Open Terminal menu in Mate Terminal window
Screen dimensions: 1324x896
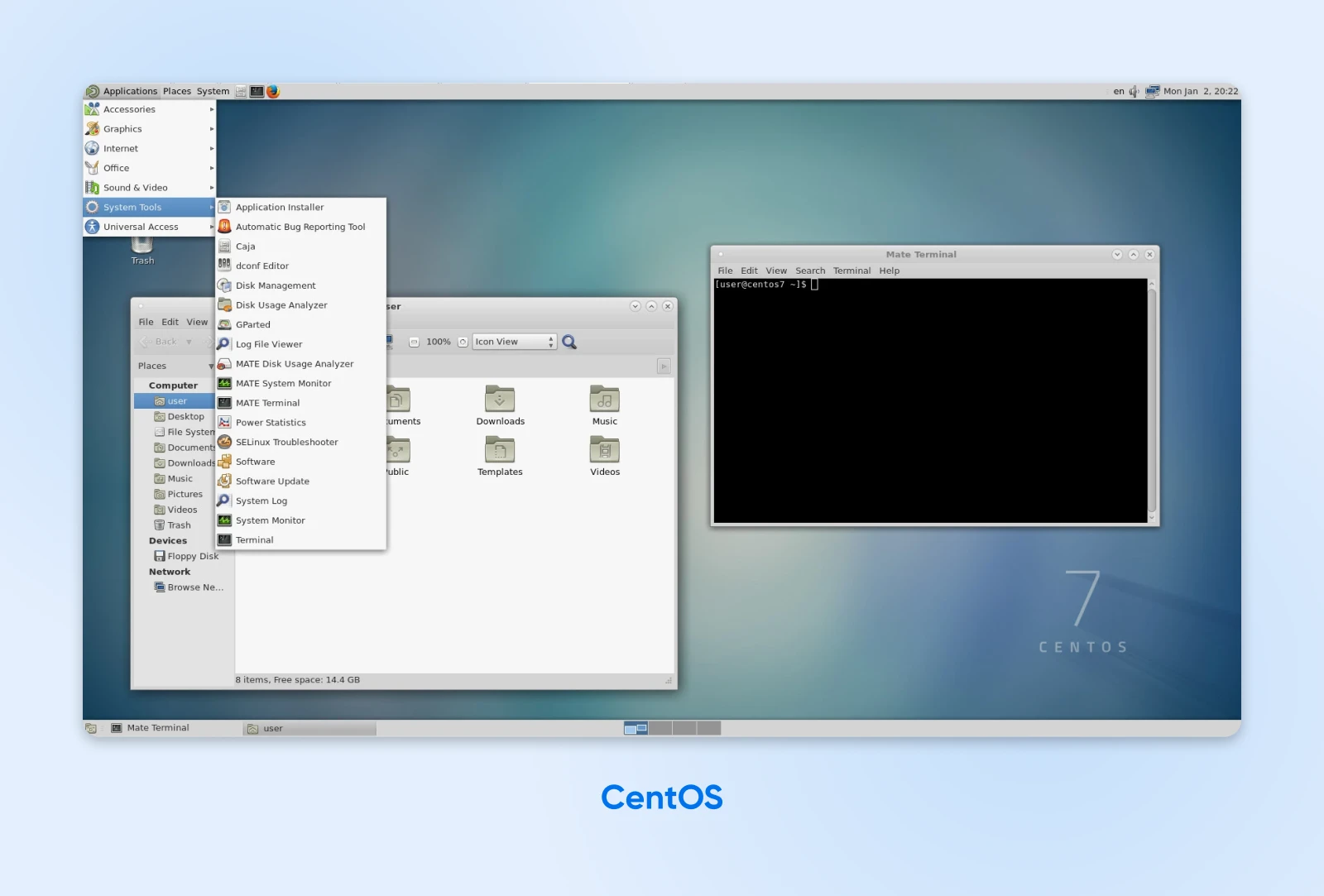tap(851, 271)
